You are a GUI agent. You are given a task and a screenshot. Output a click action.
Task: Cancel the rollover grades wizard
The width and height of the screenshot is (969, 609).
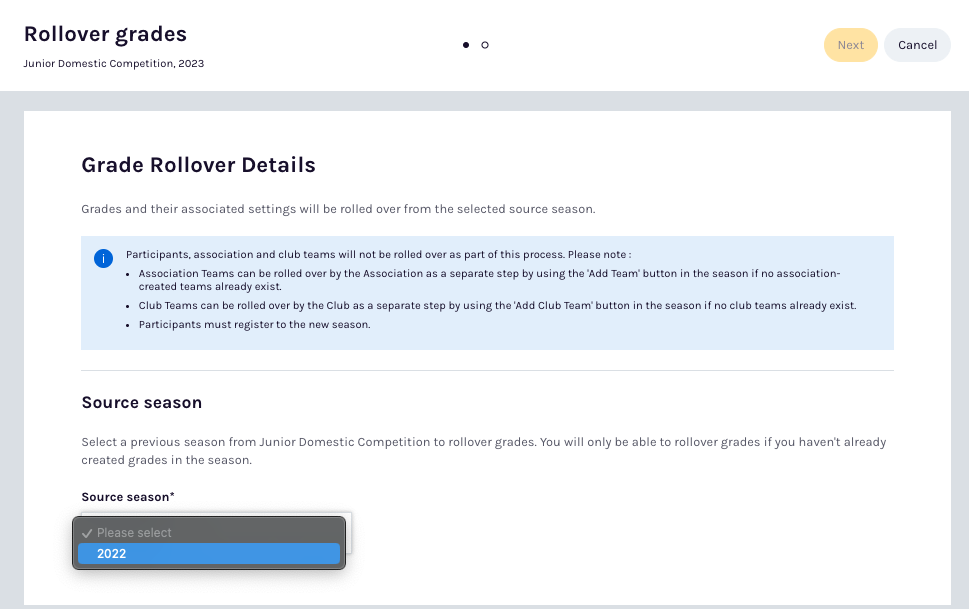click(x=916, y=45)
